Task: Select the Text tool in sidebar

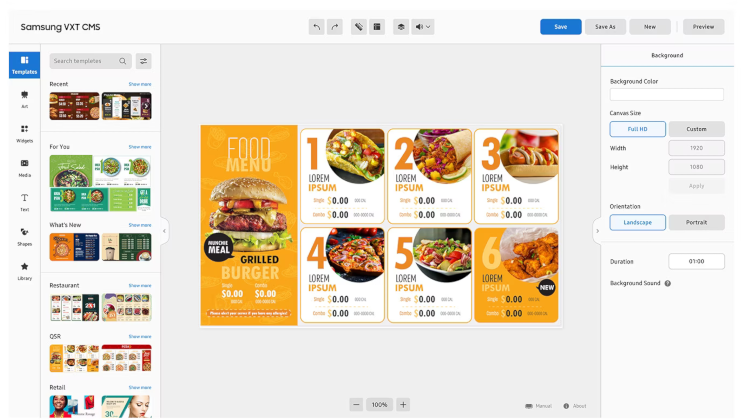Action: 24,202
